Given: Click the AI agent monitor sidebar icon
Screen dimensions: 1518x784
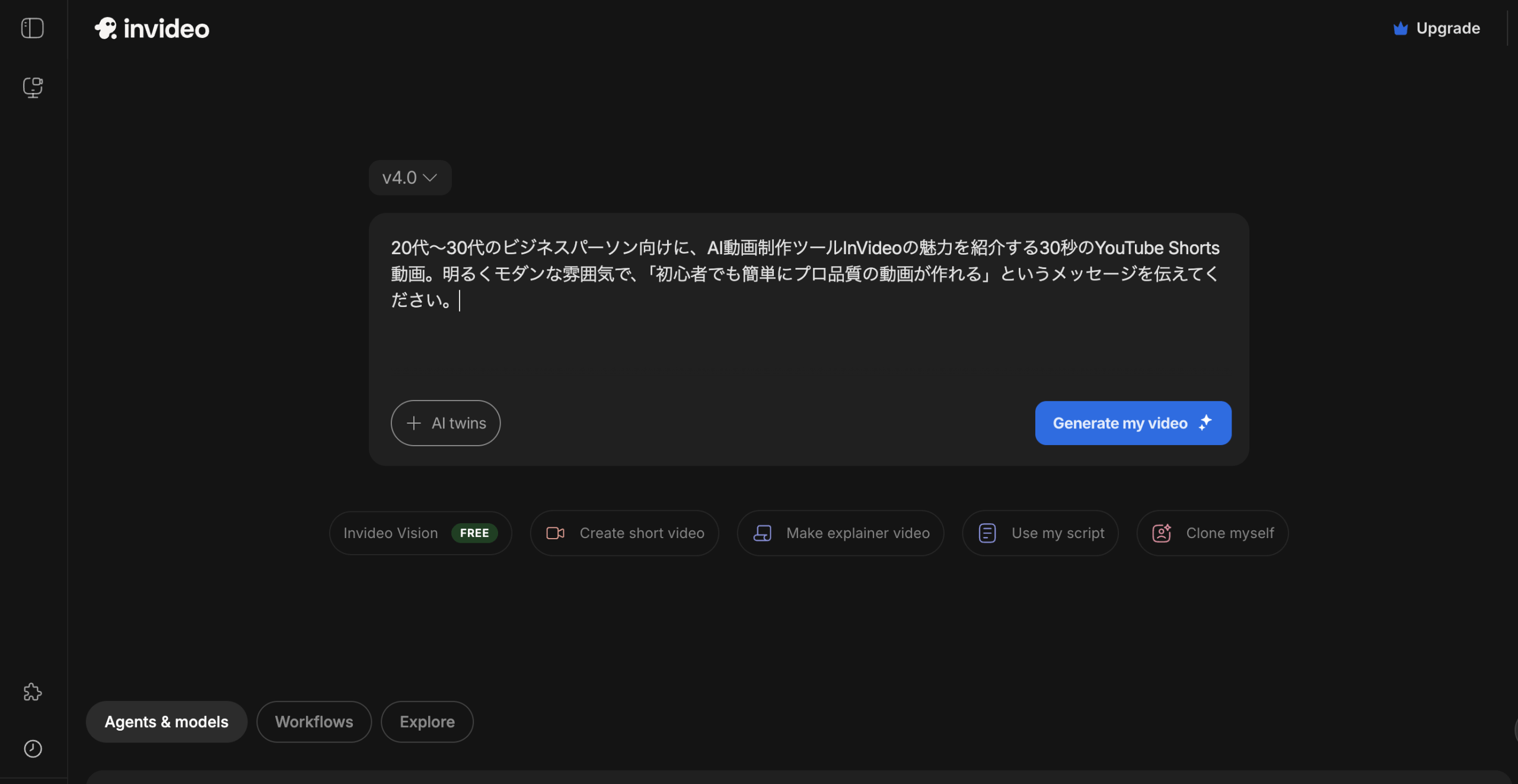Looking at the screenshot, I should tap(33, 87).
